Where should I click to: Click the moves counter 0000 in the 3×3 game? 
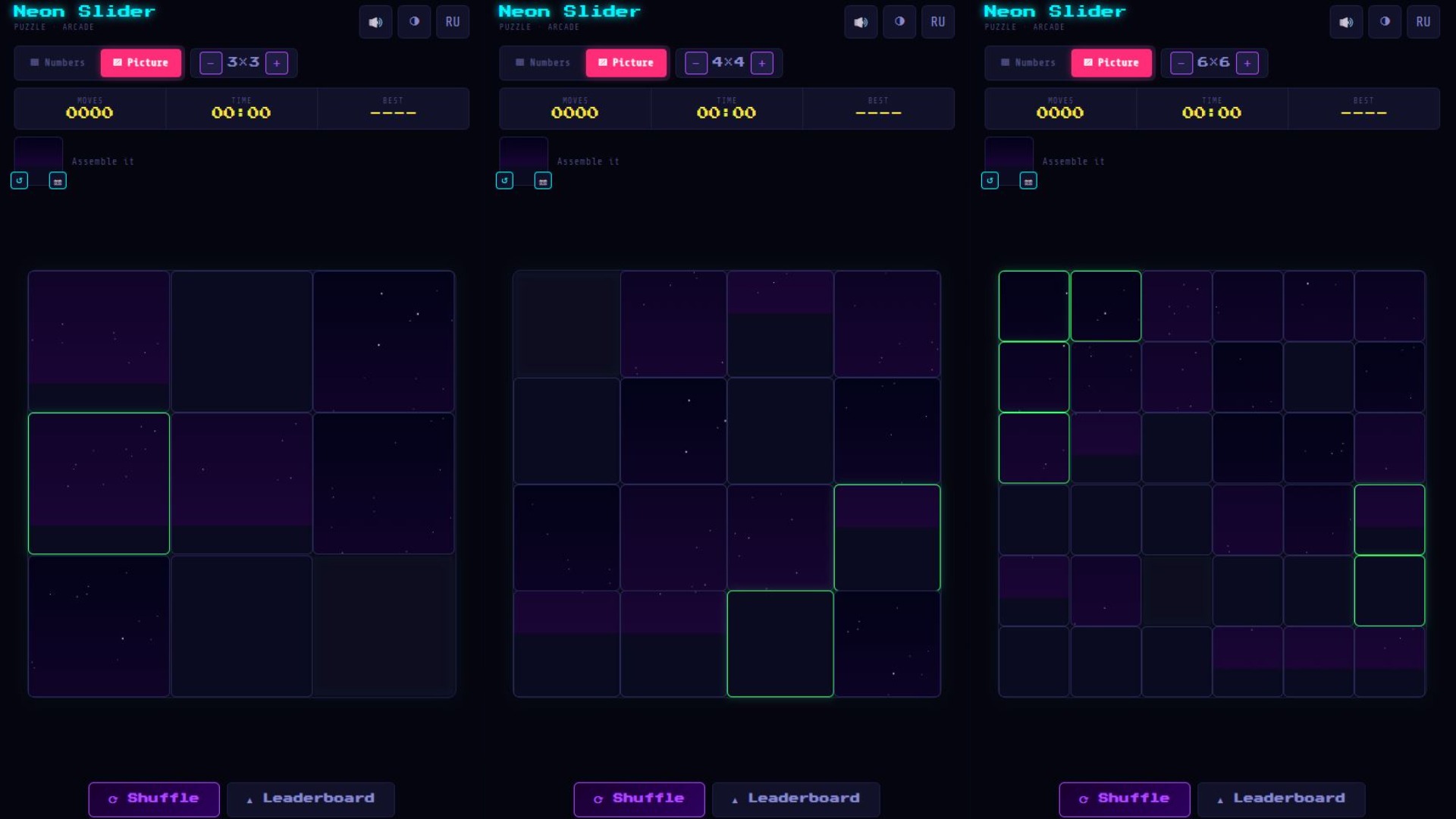(89, 113)
